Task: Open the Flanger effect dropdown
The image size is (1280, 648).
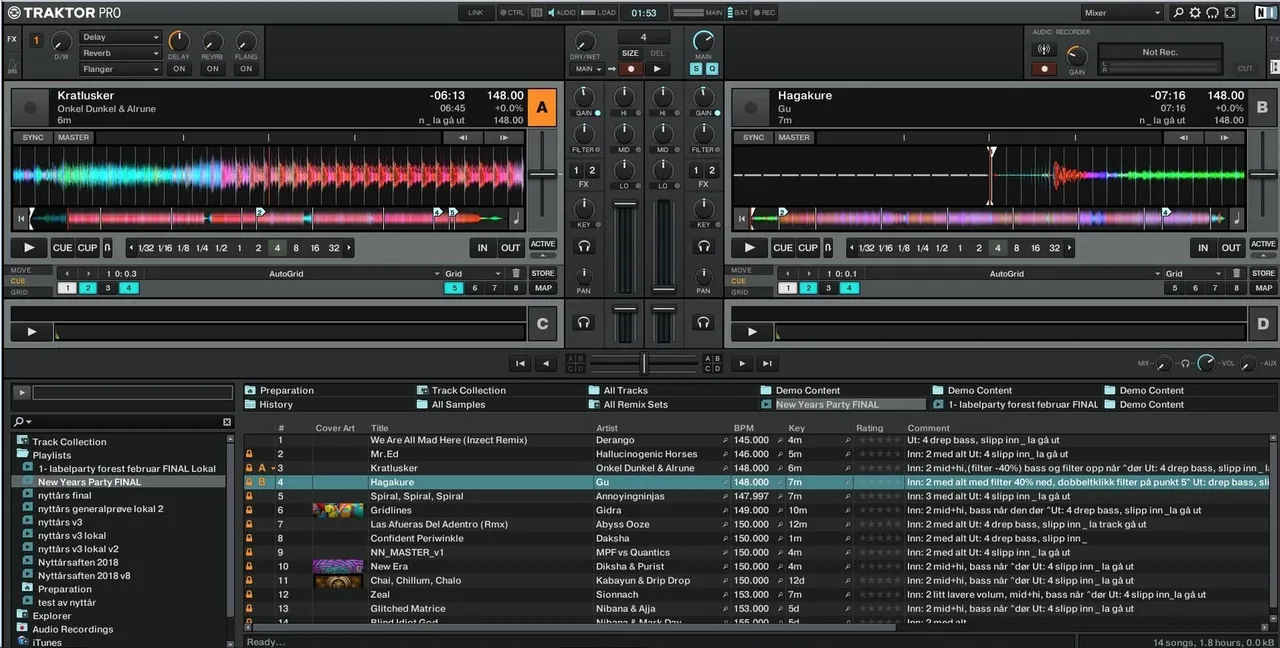Action: [x=121, y=69]
